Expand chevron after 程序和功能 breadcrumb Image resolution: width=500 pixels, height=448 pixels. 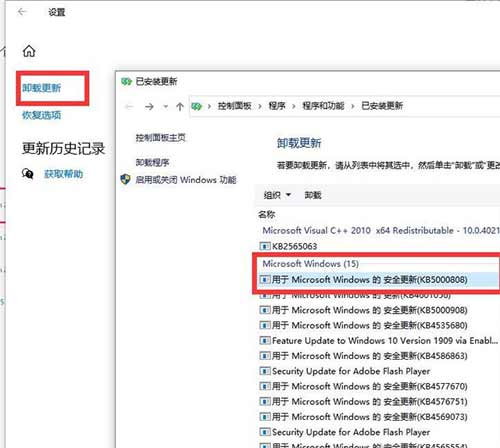353,106
